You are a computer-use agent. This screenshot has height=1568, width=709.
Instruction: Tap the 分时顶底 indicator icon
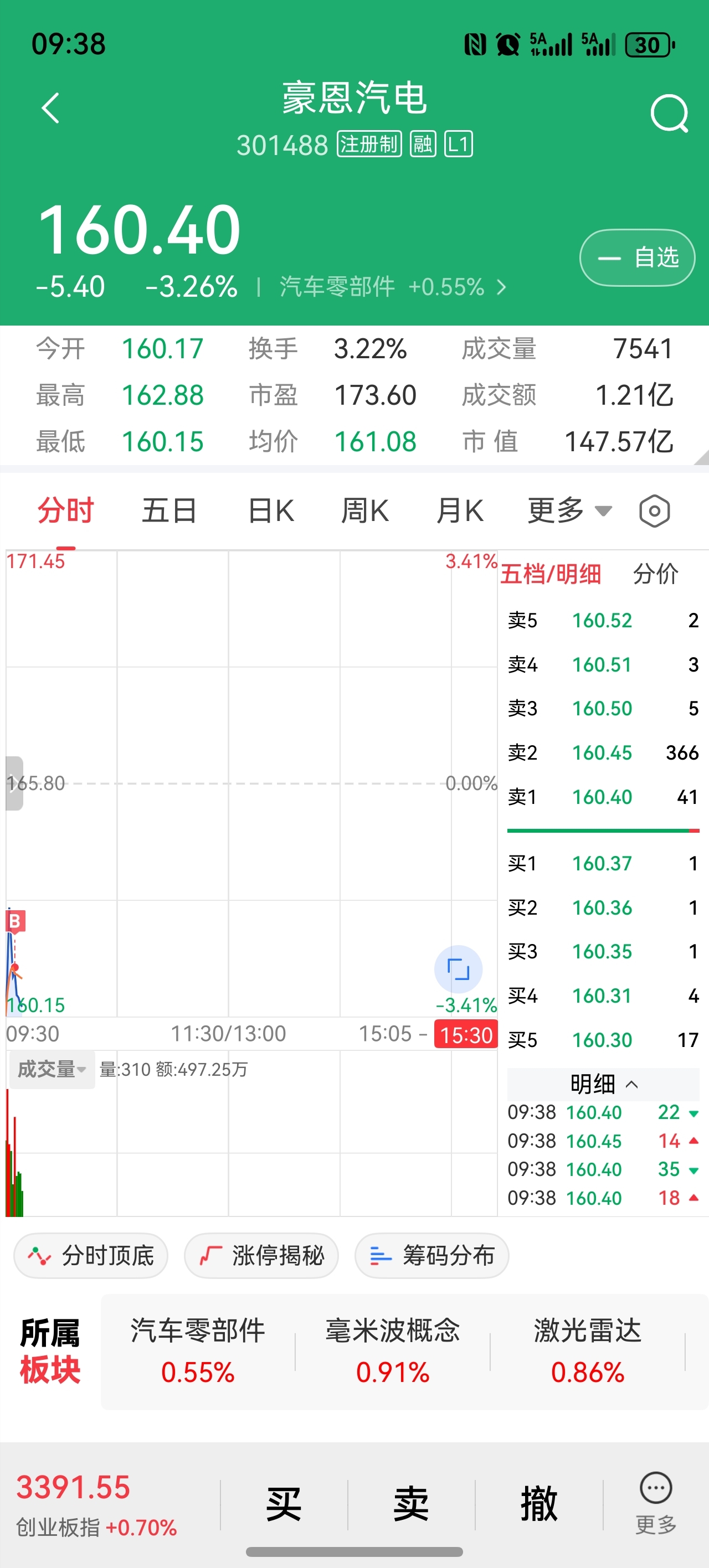click(x=39, y=1255)
